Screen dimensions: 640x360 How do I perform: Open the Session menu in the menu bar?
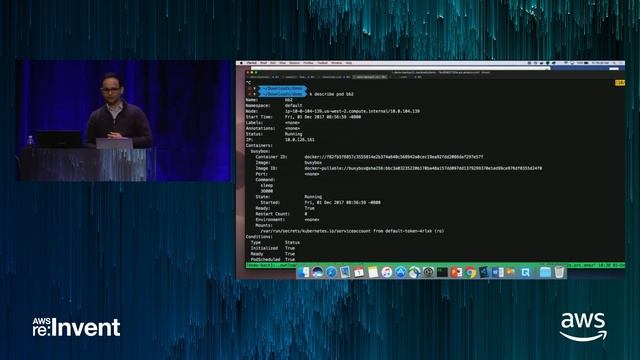pyautogui.click(x=294, y=63)
